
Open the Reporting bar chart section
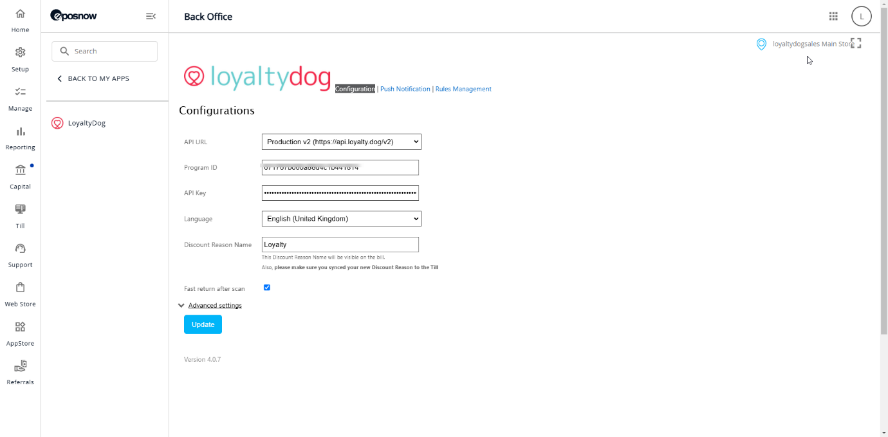click(20, 138)
